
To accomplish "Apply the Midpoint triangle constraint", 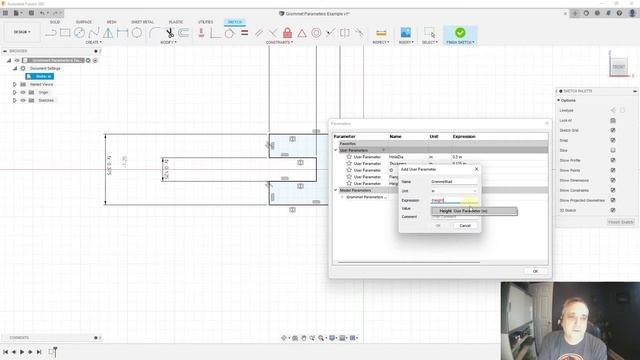I will [302, 33].
